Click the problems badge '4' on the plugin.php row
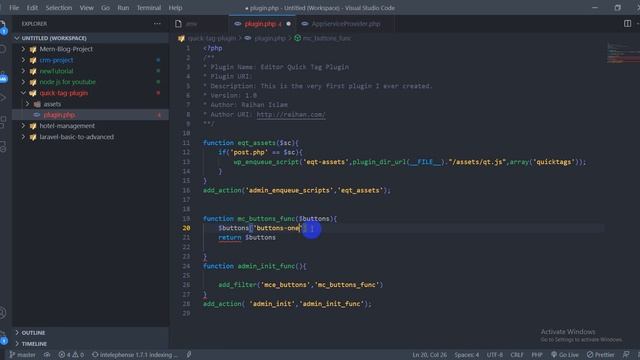 coord(159,115)
